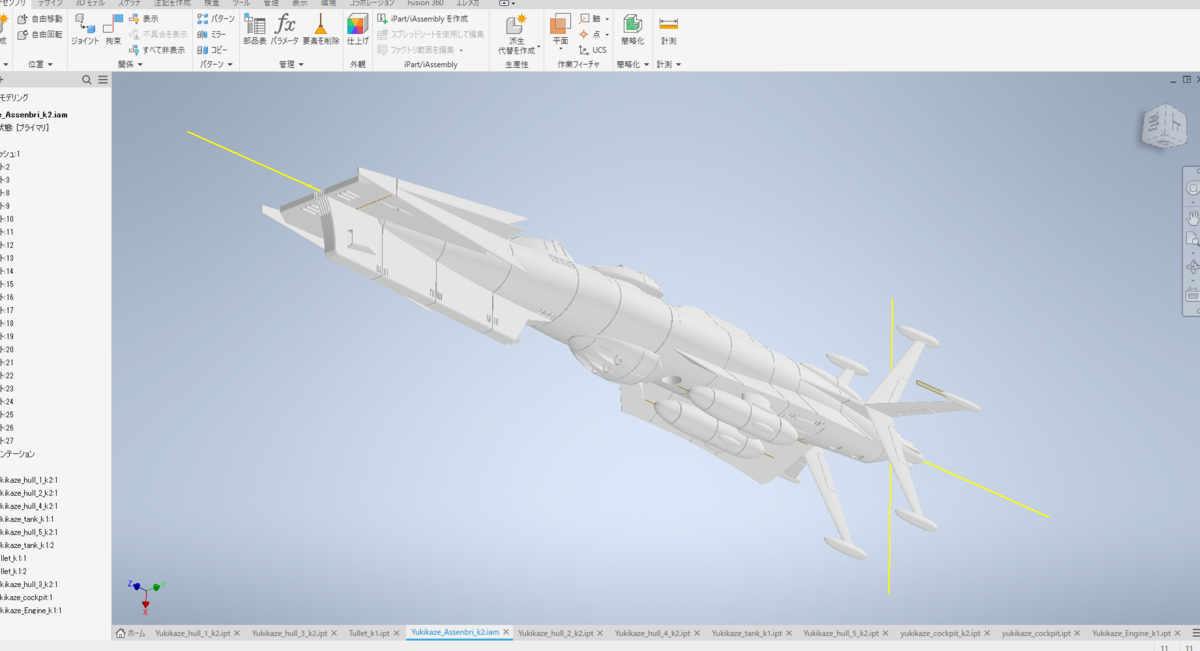Click the 簡略化 simplify icon
This screenshot has width=1200, height=651.
(x=632, y=29)
